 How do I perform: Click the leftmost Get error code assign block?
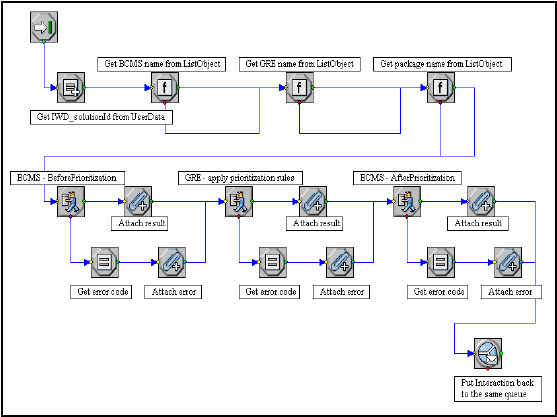pyautogui.click(x=105, y=262)
